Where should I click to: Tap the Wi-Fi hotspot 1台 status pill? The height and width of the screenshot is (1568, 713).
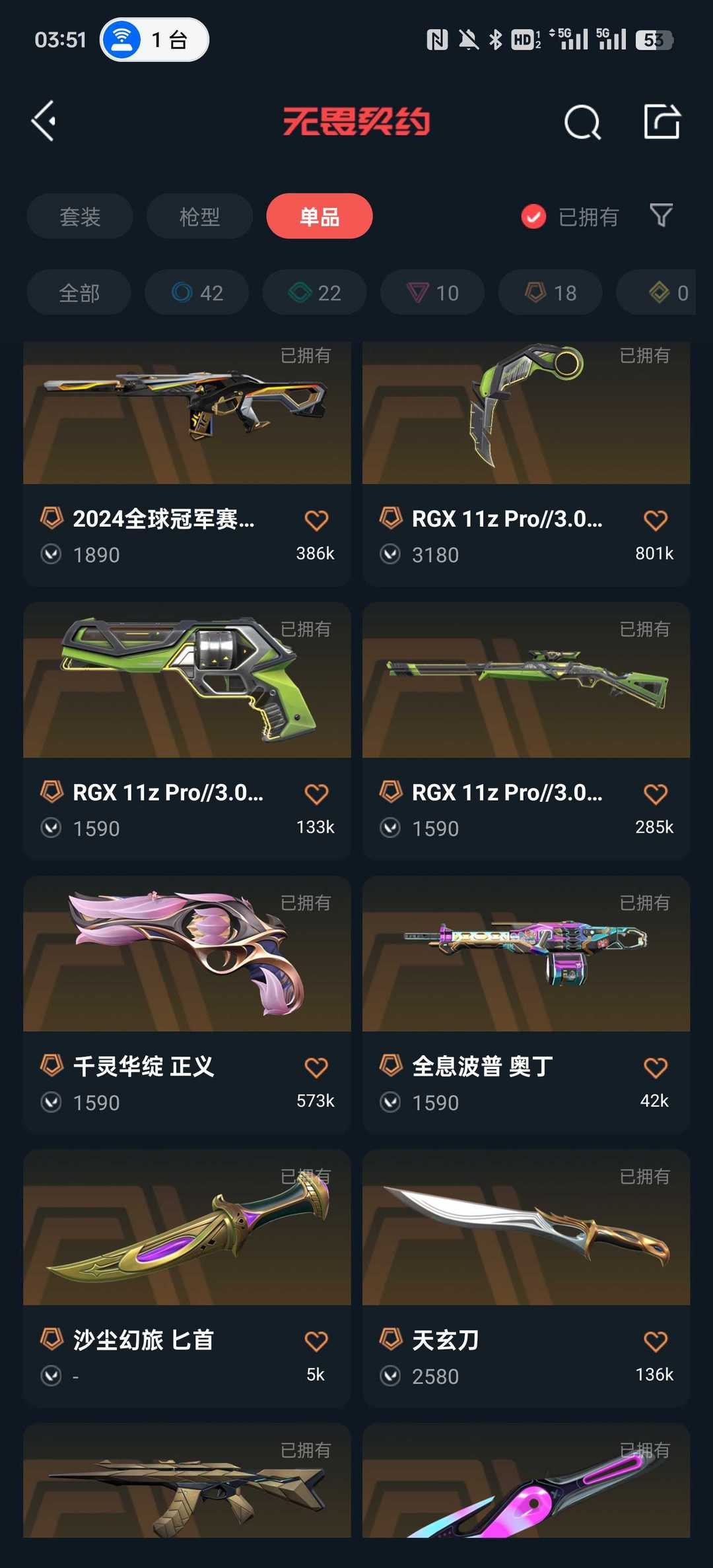coord(154,40)
